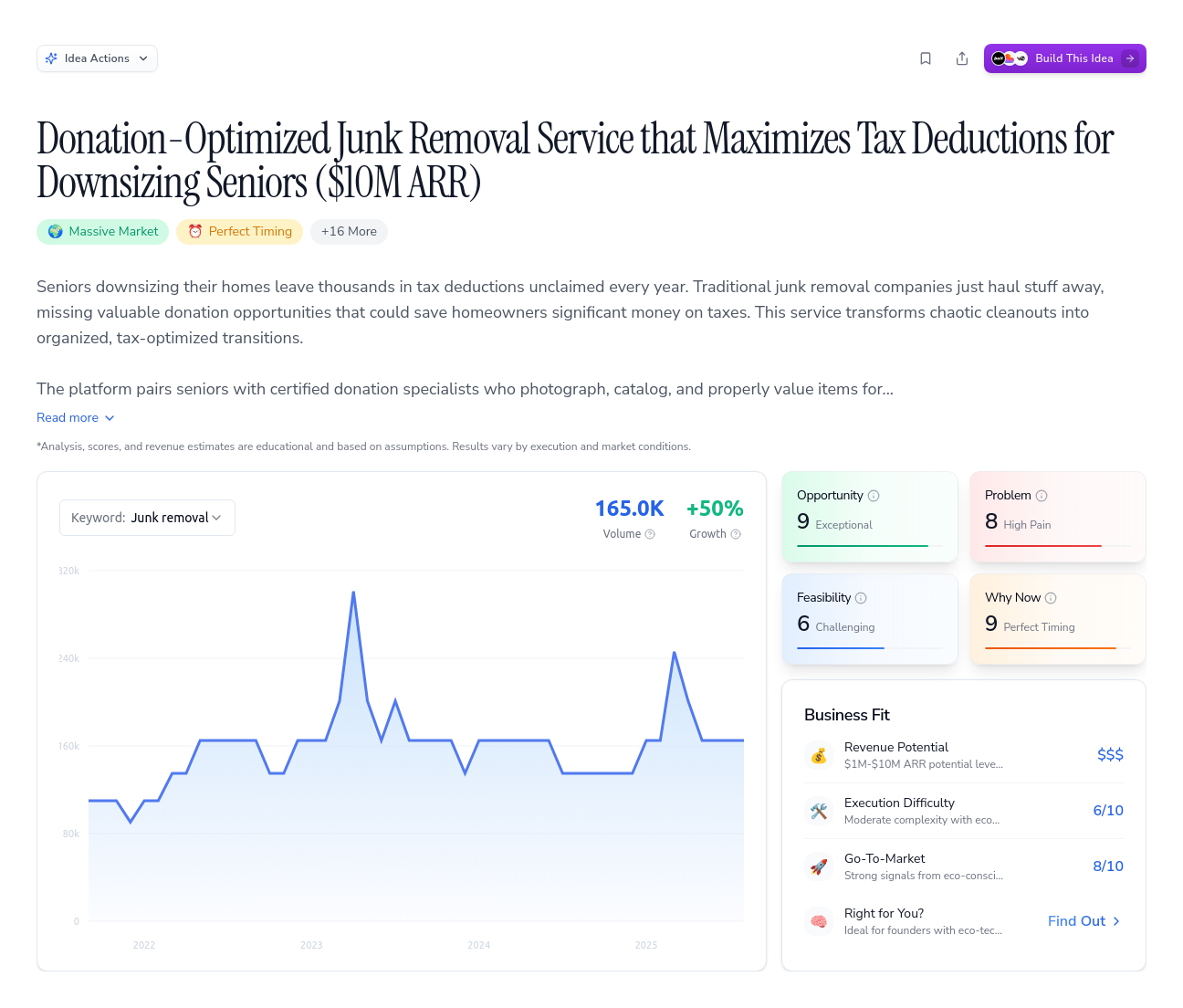Viewport: 1183px width, 1008px height.
Task: Click the alarm clock icon in Perfect Timing
Action: point(195,232)
